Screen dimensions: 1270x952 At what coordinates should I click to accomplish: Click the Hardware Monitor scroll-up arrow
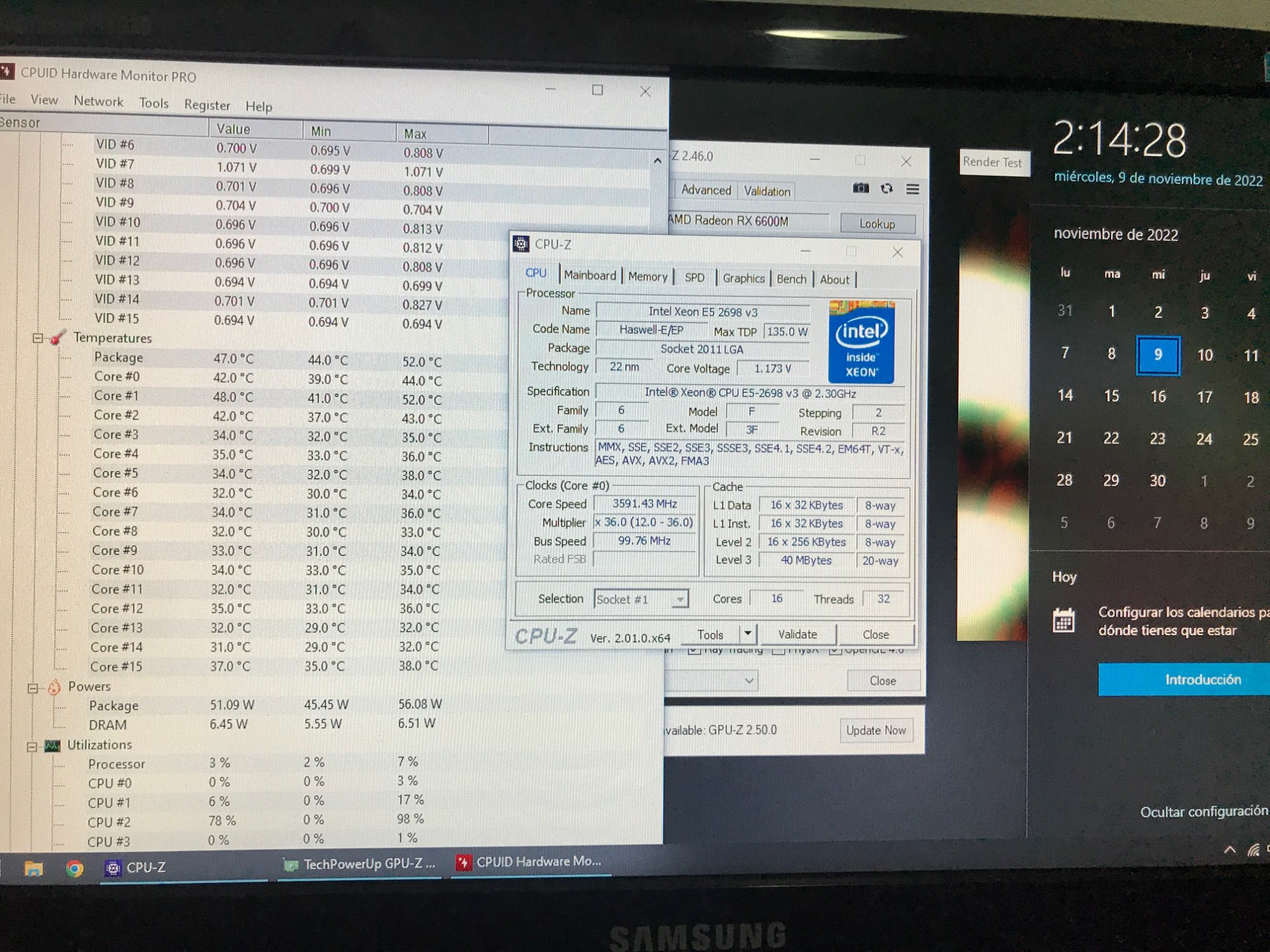coord(657,161)
